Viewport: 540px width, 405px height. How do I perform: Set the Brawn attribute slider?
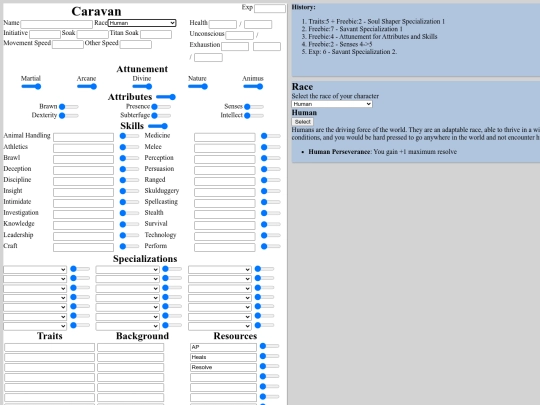[69, 107]
